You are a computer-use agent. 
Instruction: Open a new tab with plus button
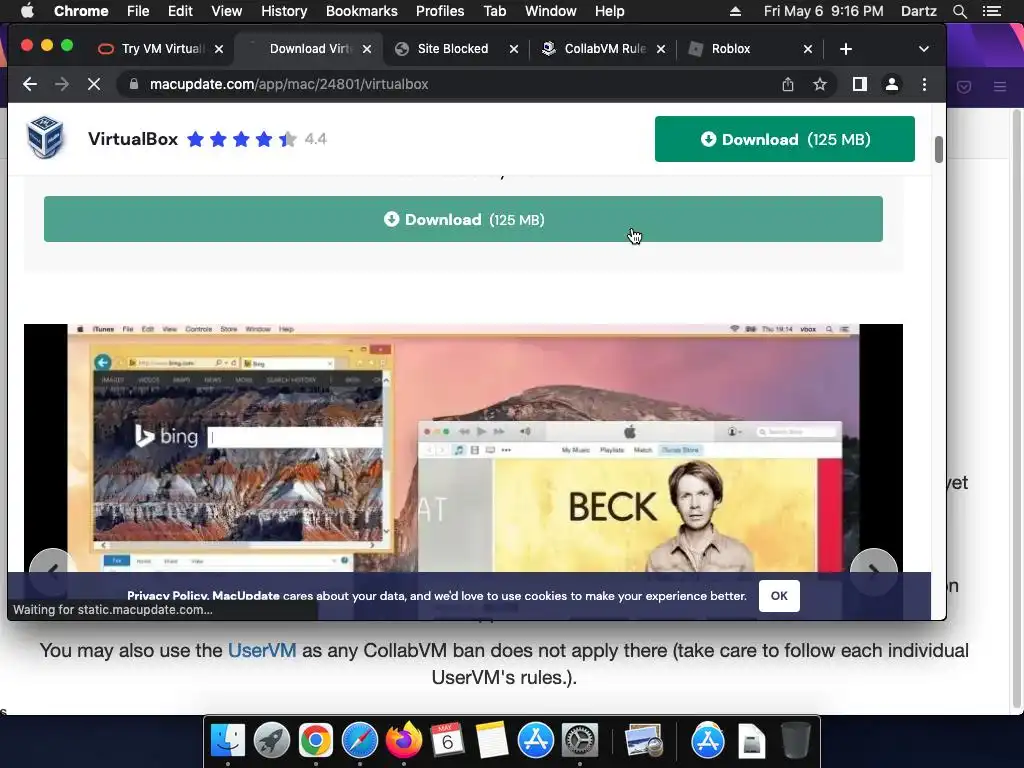846,49
